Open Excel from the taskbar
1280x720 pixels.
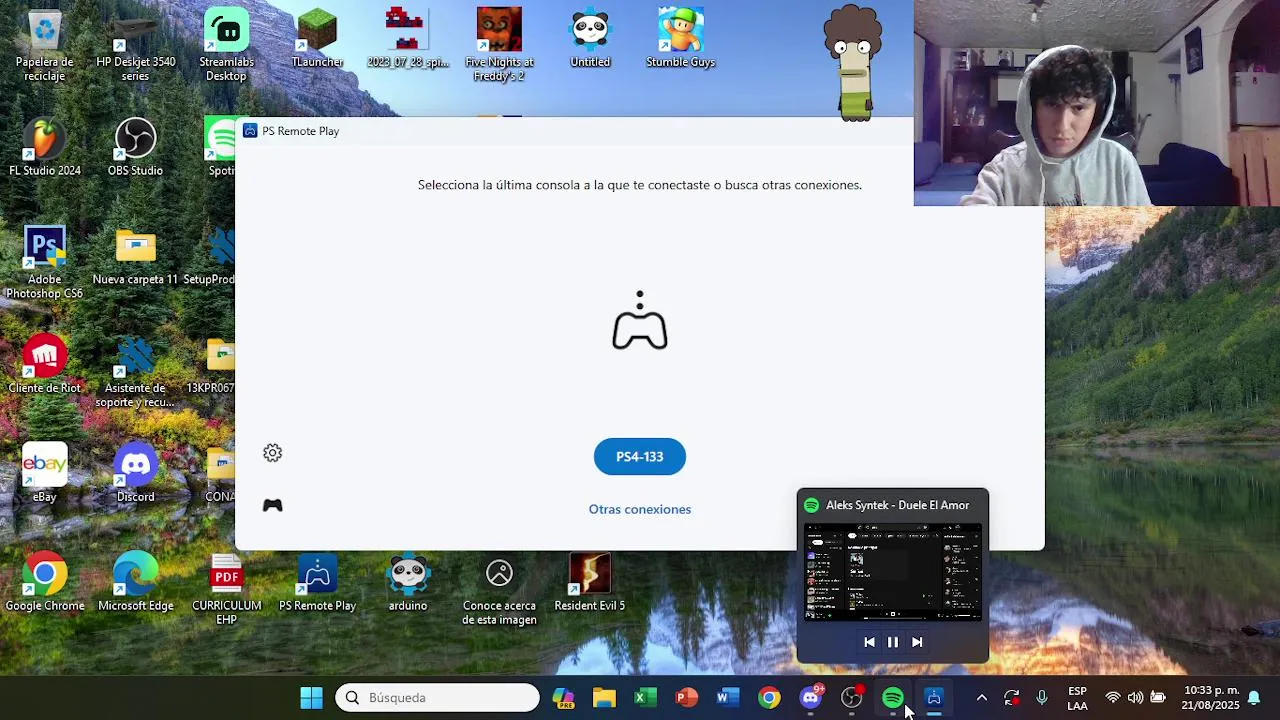point(645,698)
